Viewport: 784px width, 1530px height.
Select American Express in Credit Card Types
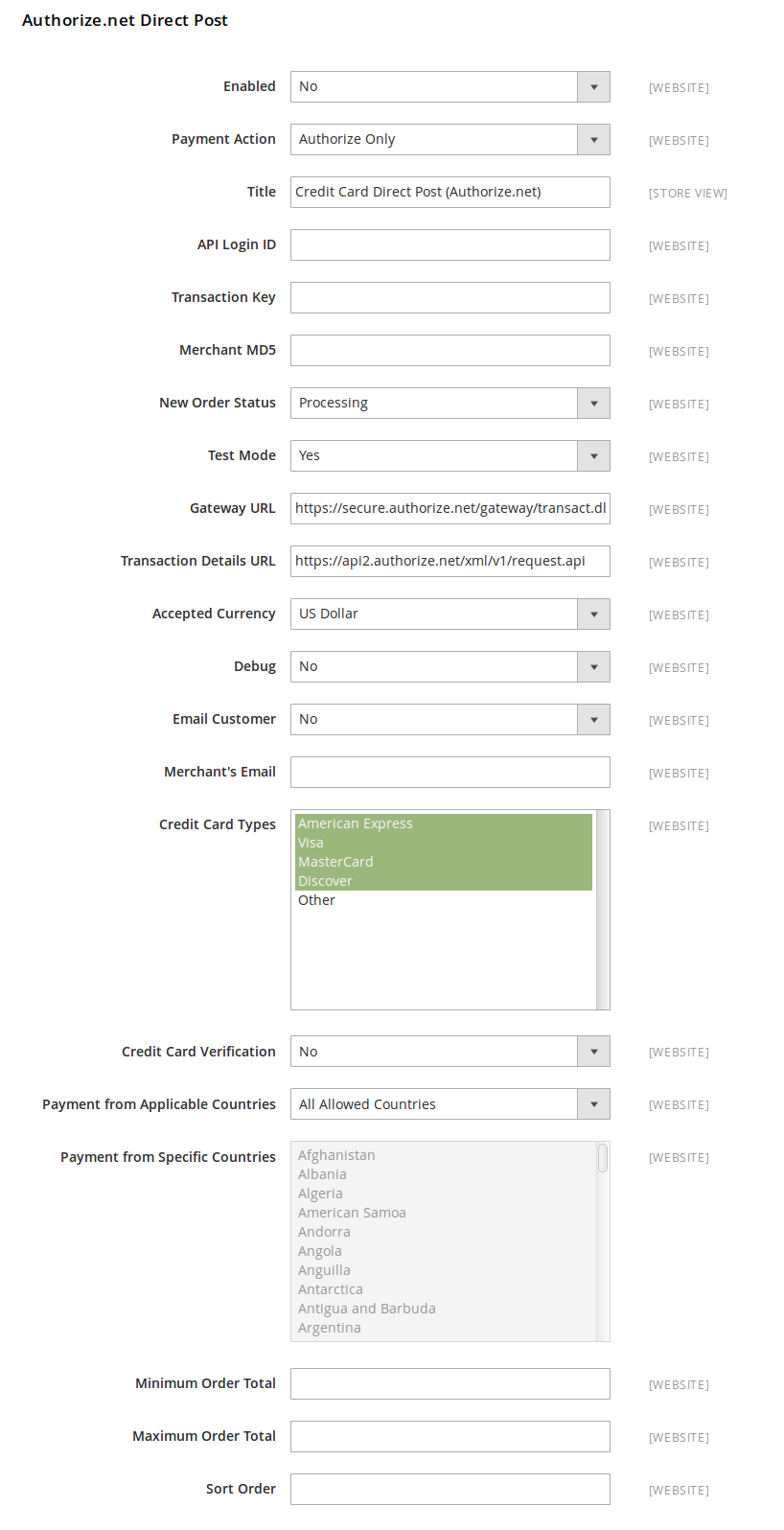tap(444, 823)
